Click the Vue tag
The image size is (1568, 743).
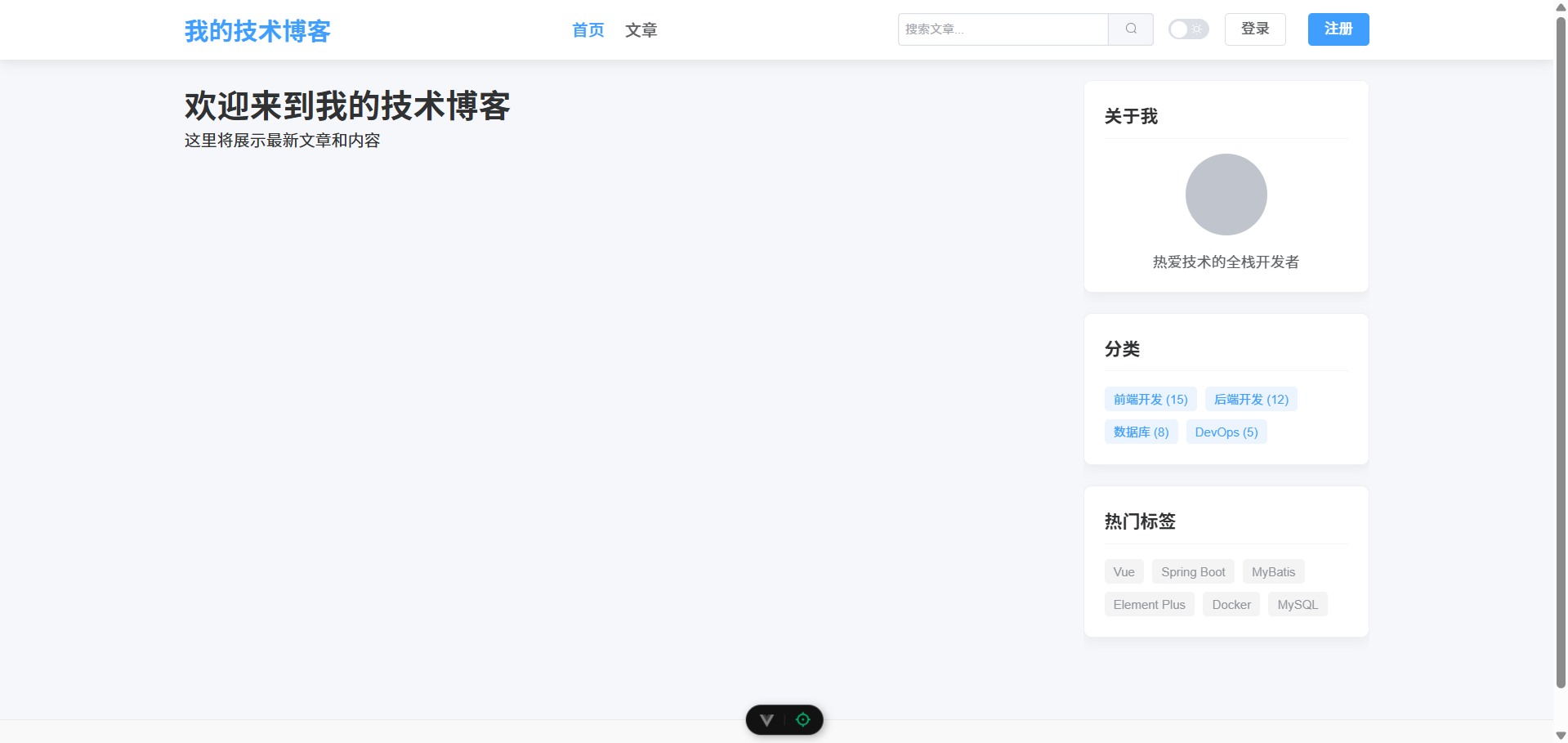(1124, 571)
